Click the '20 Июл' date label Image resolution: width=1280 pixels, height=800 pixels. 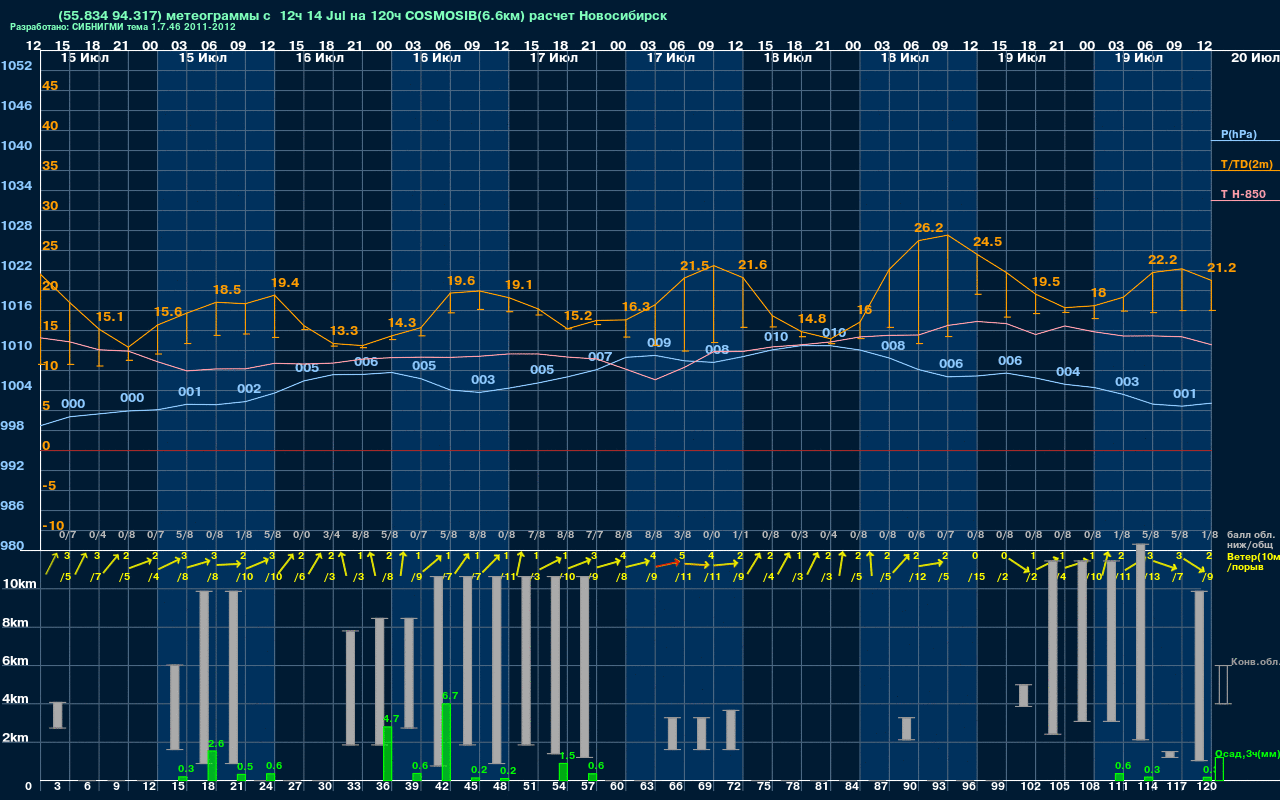[x=1253, y=58]
